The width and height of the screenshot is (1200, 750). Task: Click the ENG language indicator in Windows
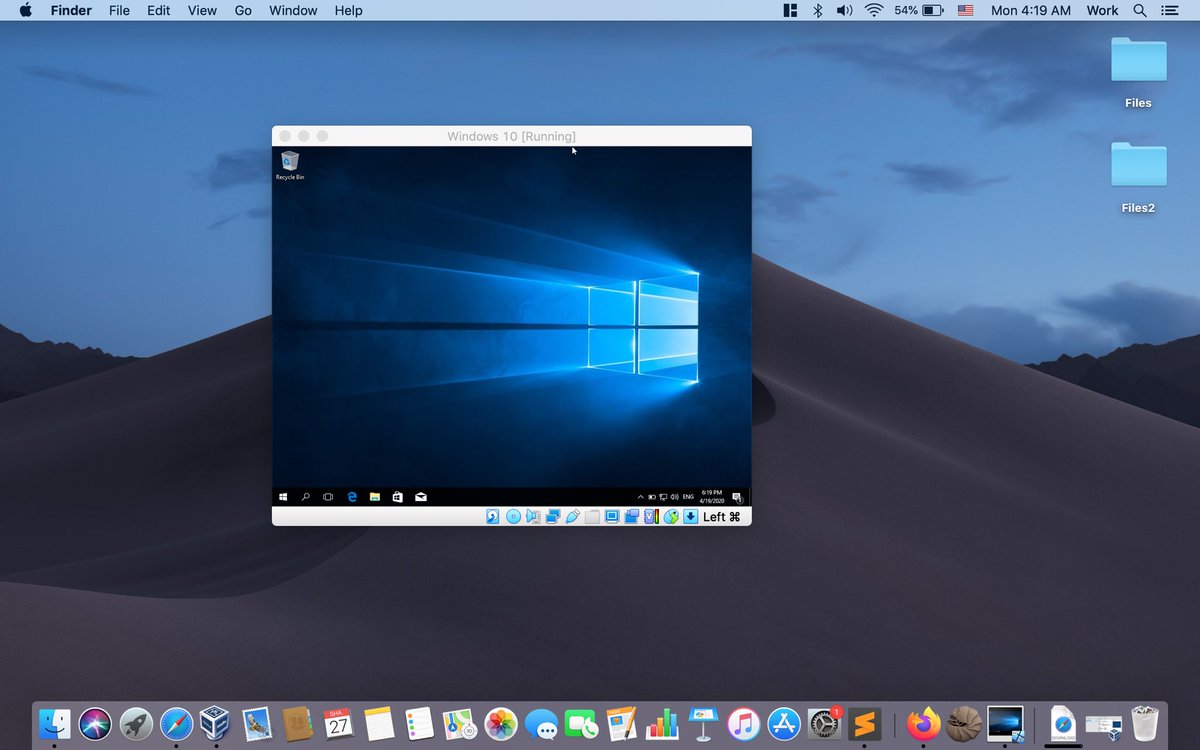point(688,497)
